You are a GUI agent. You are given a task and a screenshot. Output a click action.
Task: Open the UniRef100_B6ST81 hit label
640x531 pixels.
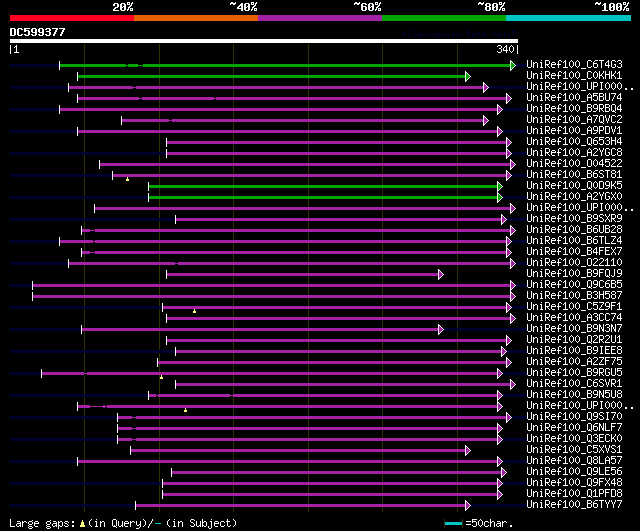pos(574,175)
